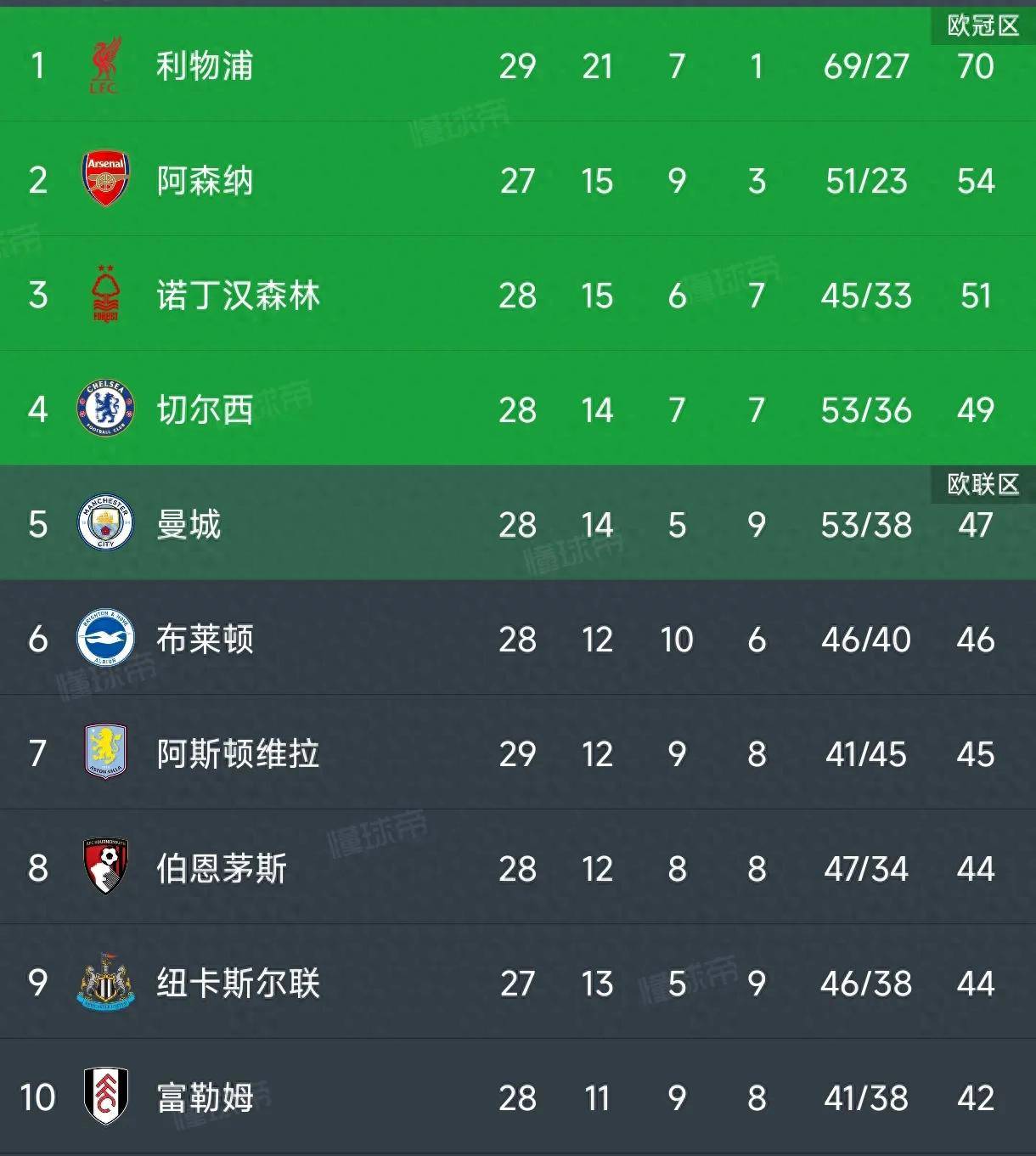Image resolution: width=1036 pixels, height=1156 pixels.
Task: Click the Brighton club crest icon
Action: point(105,638)
